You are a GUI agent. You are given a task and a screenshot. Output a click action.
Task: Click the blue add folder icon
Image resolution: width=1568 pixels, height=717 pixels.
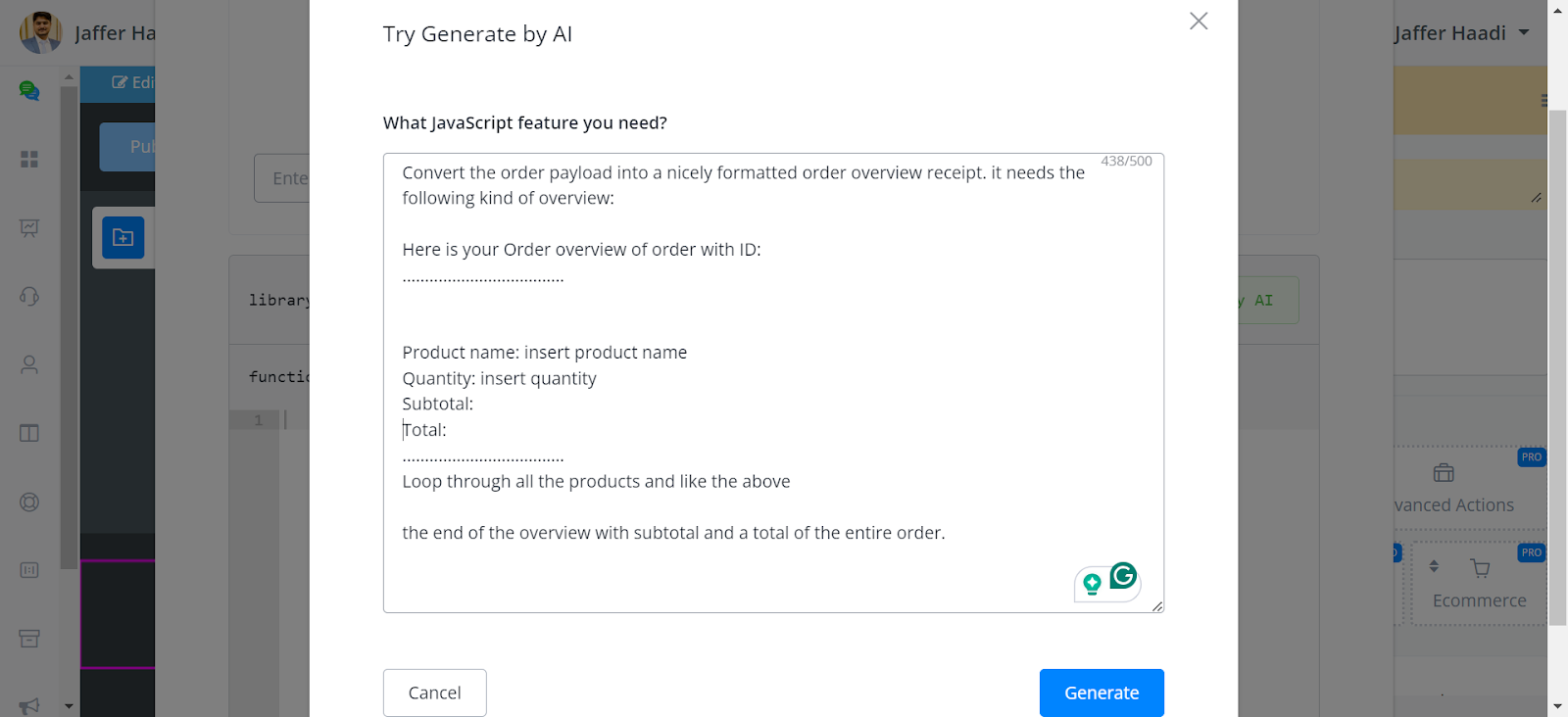(122, 237)
